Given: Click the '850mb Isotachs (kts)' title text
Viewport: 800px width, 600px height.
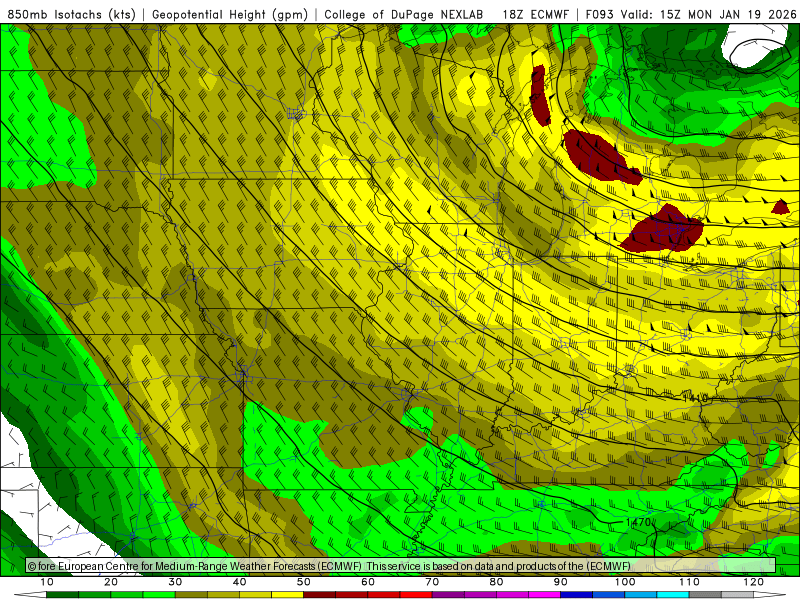Looking at the screenshot, I should 71,15.
